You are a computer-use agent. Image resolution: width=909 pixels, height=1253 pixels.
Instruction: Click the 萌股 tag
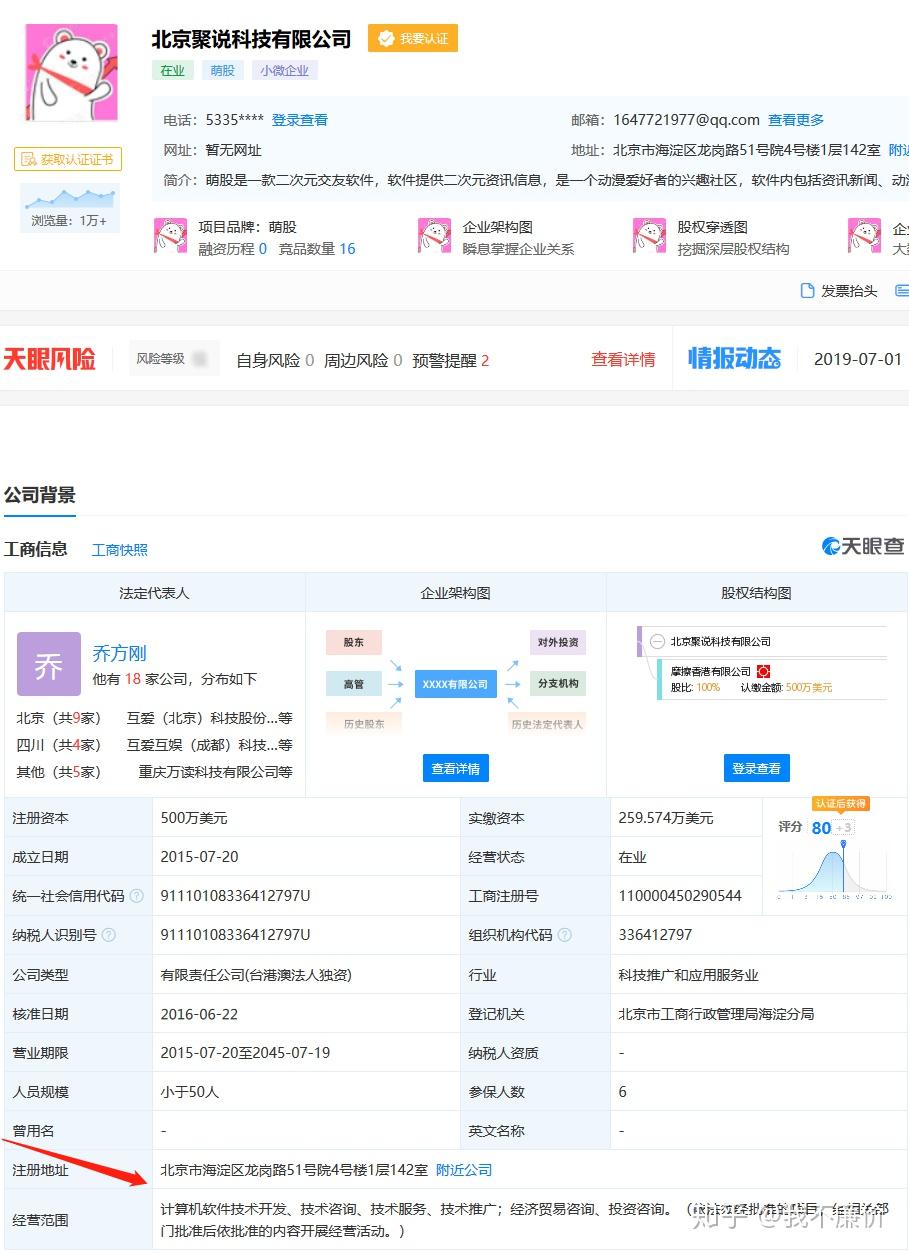223,71
